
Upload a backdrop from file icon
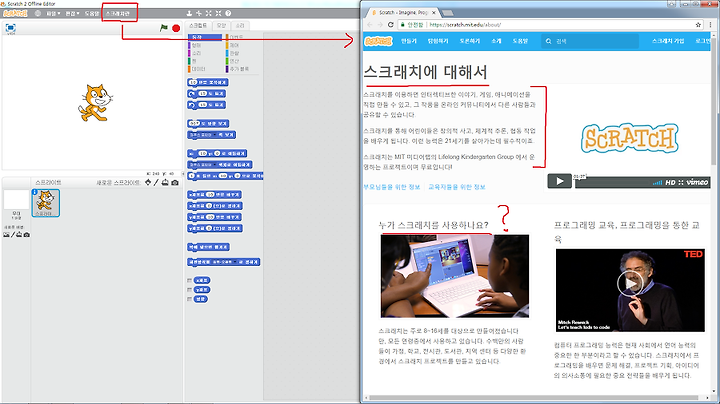[x=19, y=235]
